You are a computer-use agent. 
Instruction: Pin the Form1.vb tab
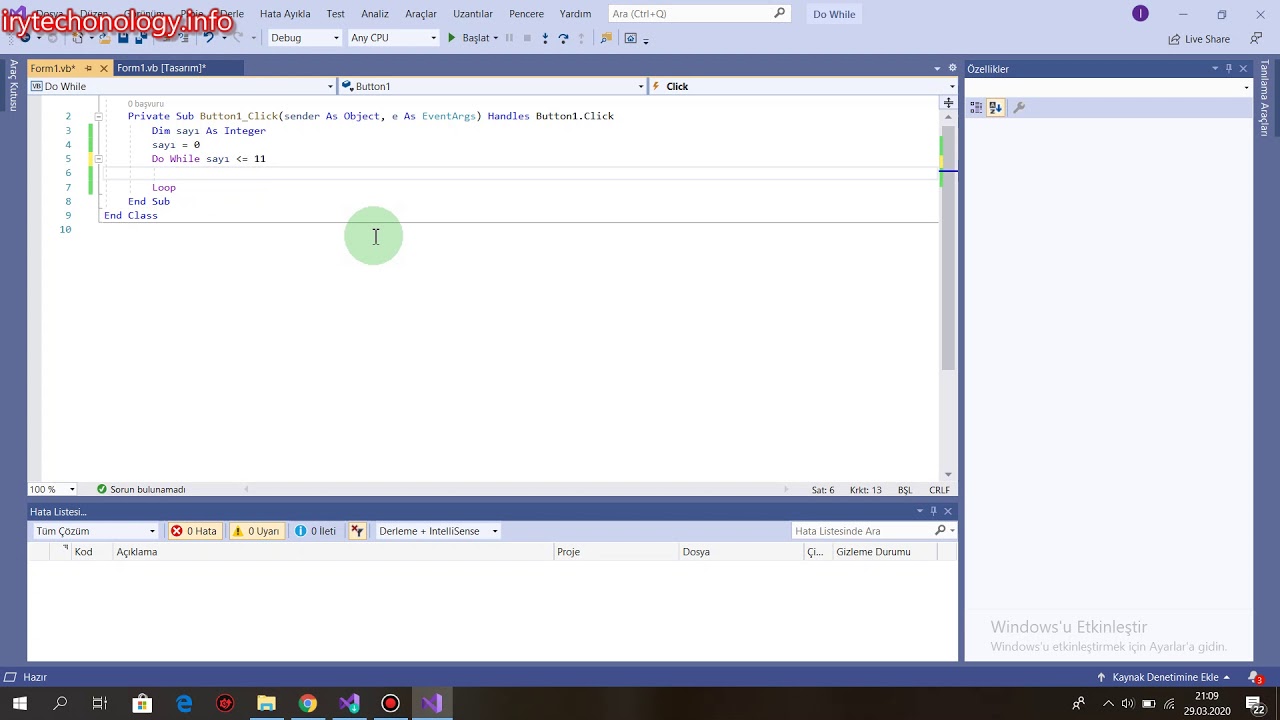(x=88, y=68)
